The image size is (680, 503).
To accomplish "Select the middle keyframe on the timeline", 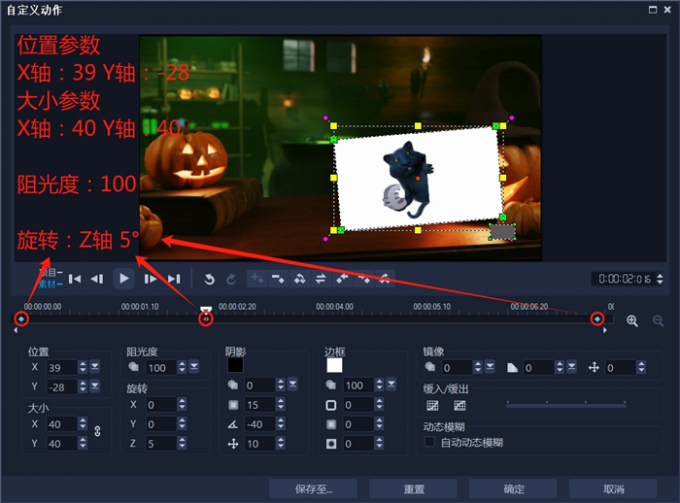I will pyautogui.click(x=206, y=319).
